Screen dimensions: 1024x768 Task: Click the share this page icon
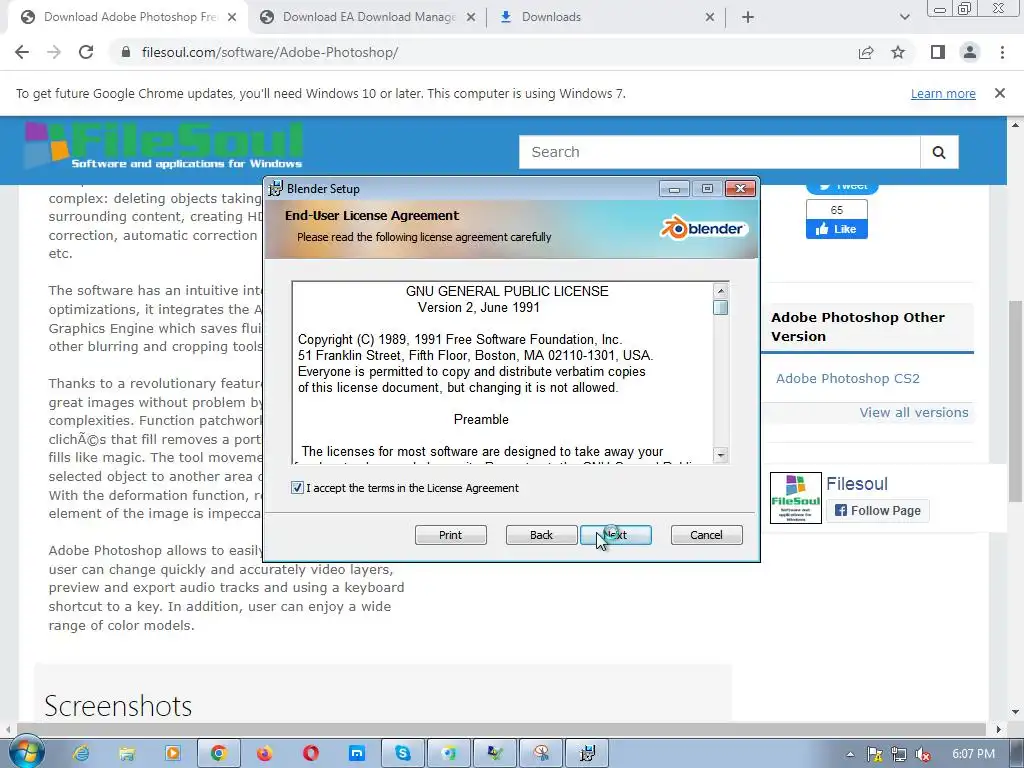click(866, 52)
